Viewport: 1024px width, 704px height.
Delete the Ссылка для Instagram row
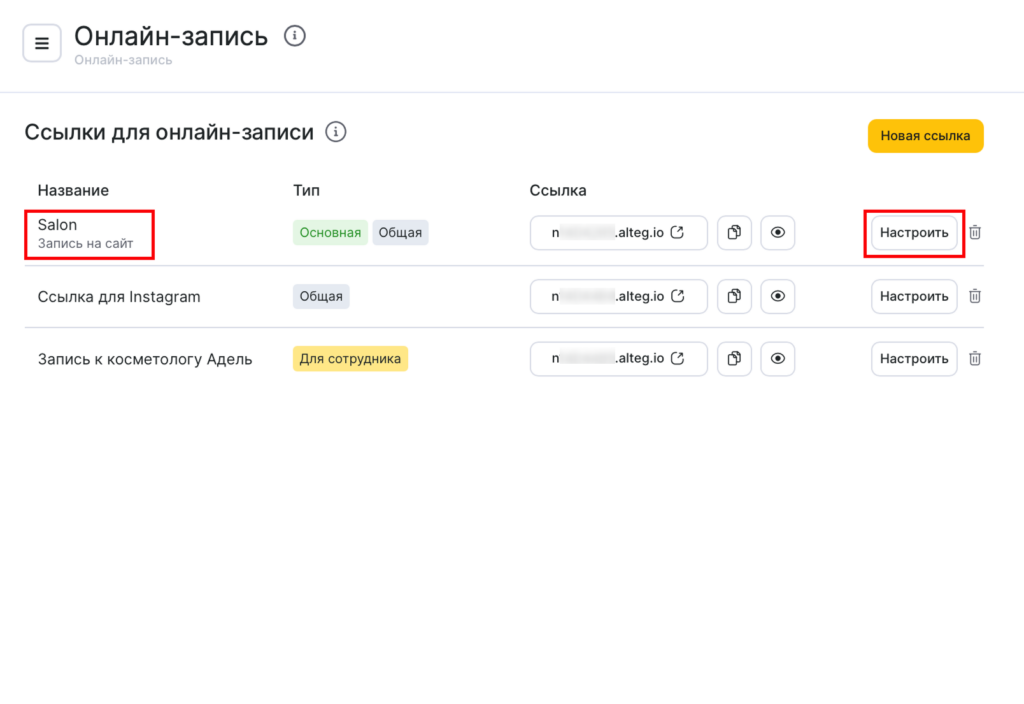[x=975, y=296]
